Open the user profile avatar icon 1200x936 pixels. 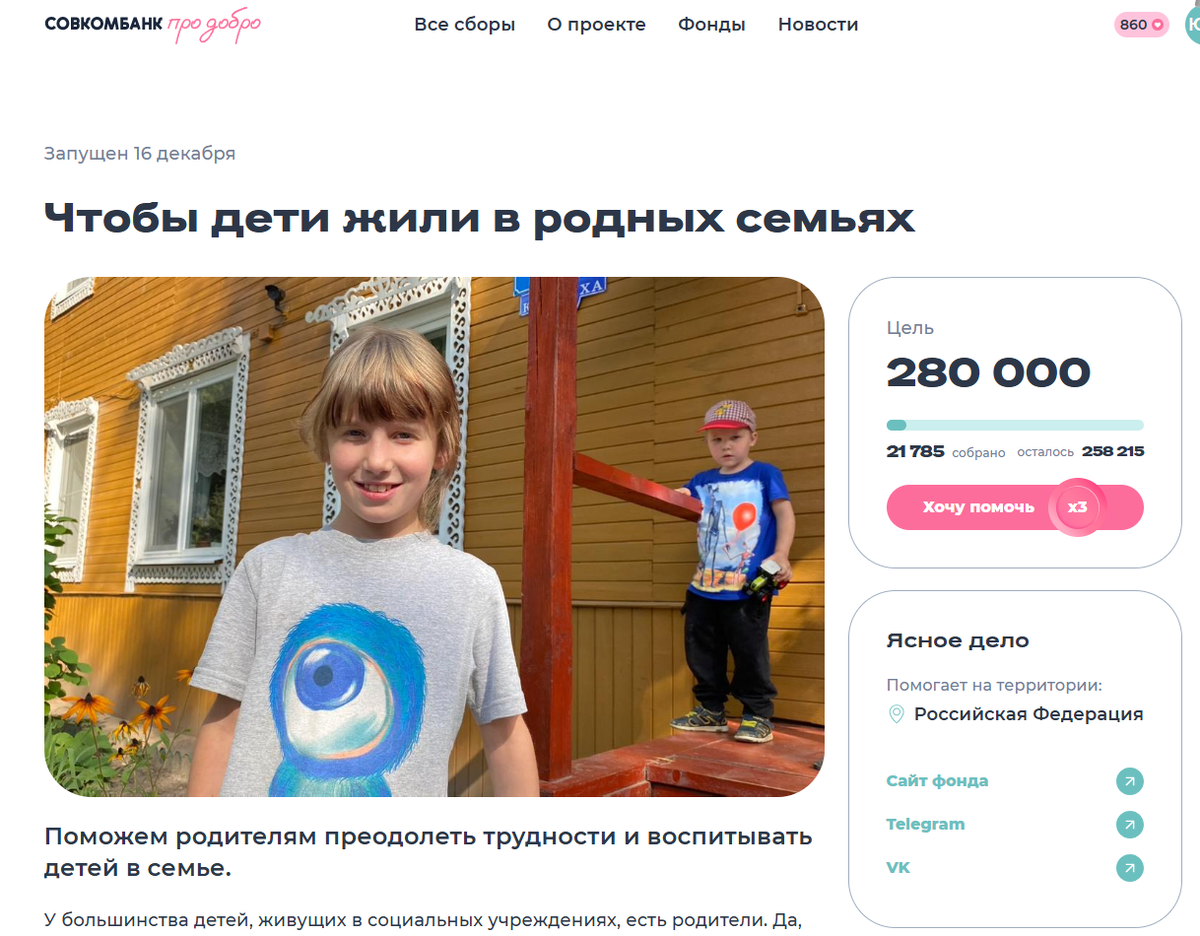[1192, 25]
